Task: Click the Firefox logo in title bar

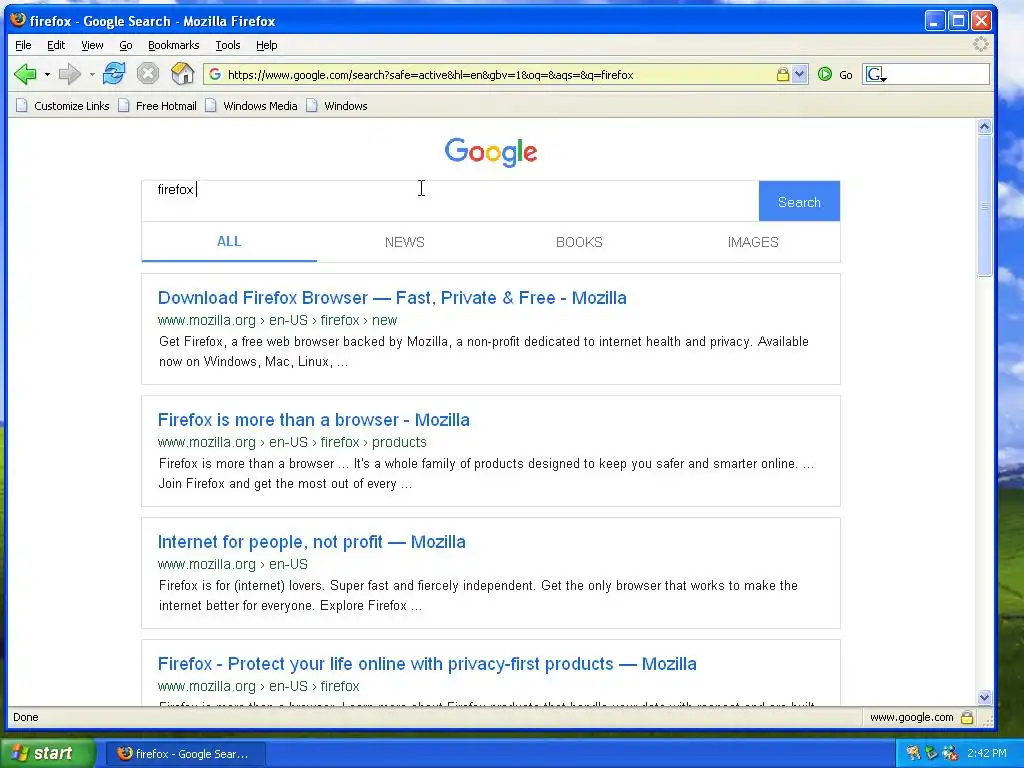Action: click(18, 20)
